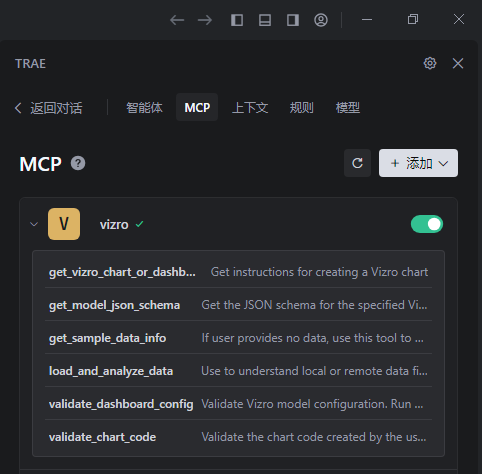Click the vizro V avatar icon

64,224
